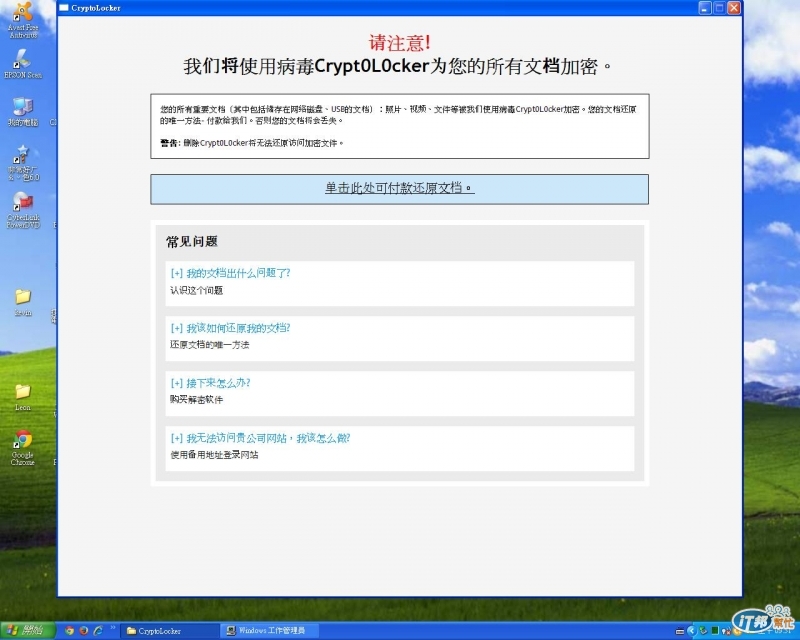This screenshot has width=800, height=640.
Task: Click 单击此处可付款还原文档 payment link
Action: click(399, 188)
